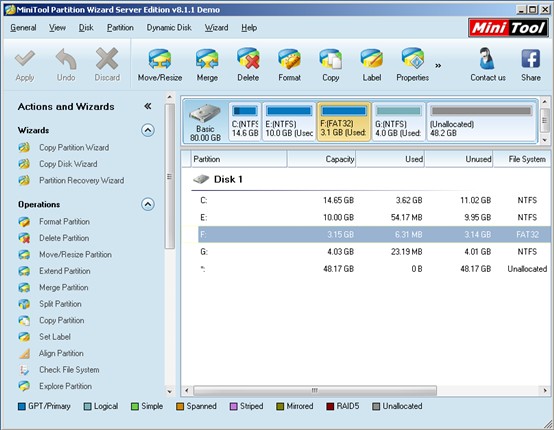
Task: Click the MiniTool logo
Action: (x=508, y=28)
